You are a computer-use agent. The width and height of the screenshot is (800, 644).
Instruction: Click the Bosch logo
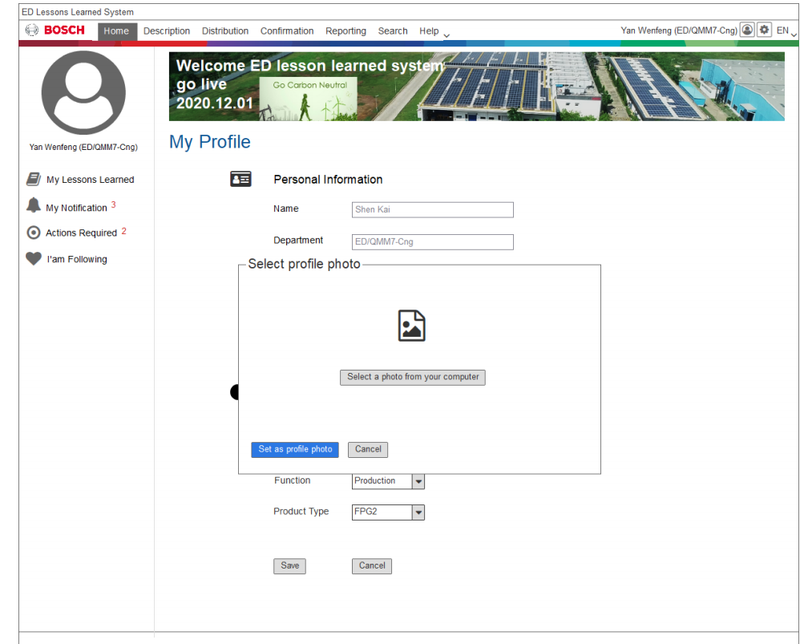coord(55,30)
